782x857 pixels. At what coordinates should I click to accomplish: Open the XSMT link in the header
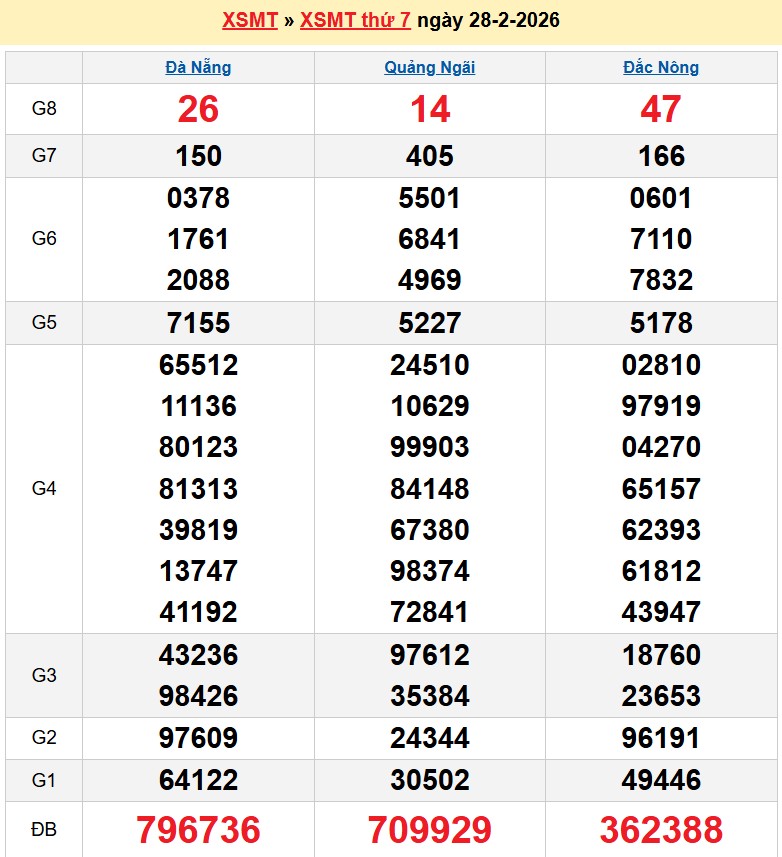coord(249,21)
